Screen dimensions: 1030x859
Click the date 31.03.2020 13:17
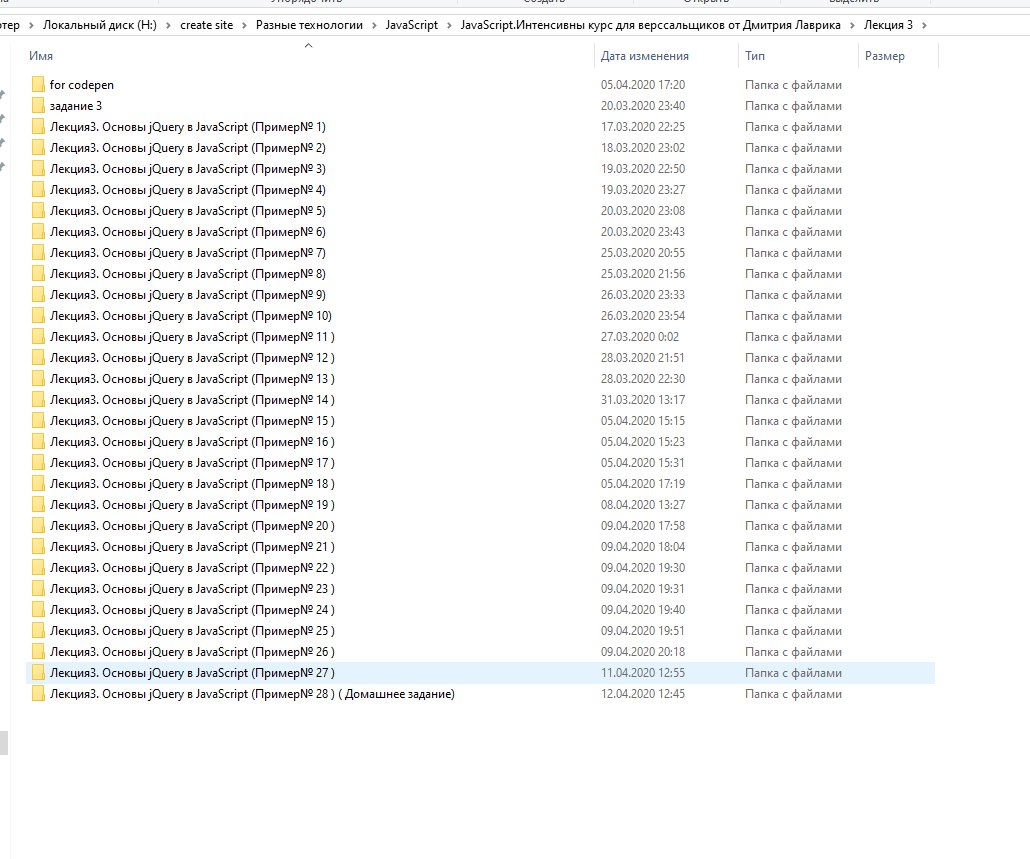click(x=642, y=400)
